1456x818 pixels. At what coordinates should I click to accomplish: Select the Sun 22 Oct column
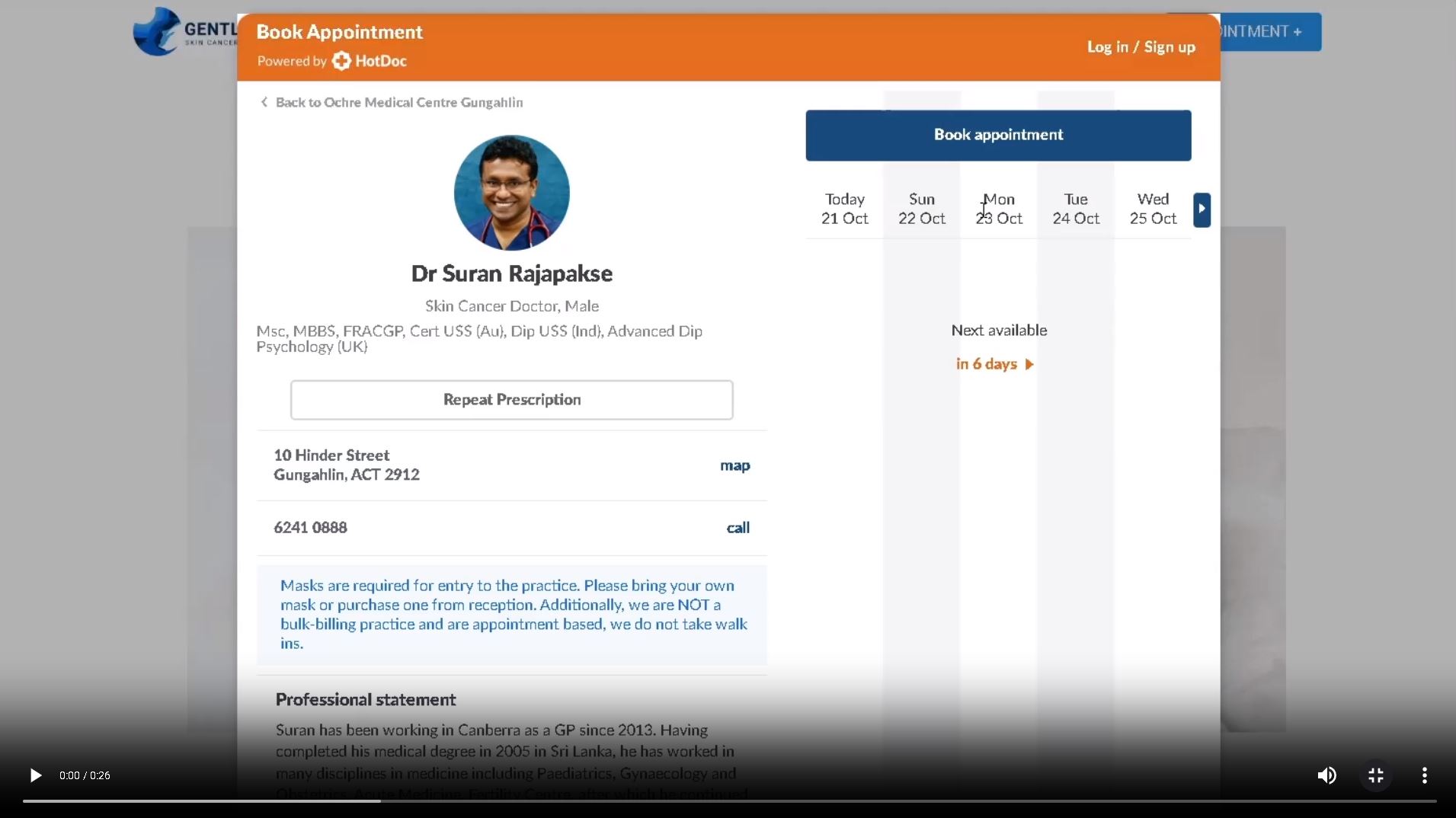click(x=921, y=209)
